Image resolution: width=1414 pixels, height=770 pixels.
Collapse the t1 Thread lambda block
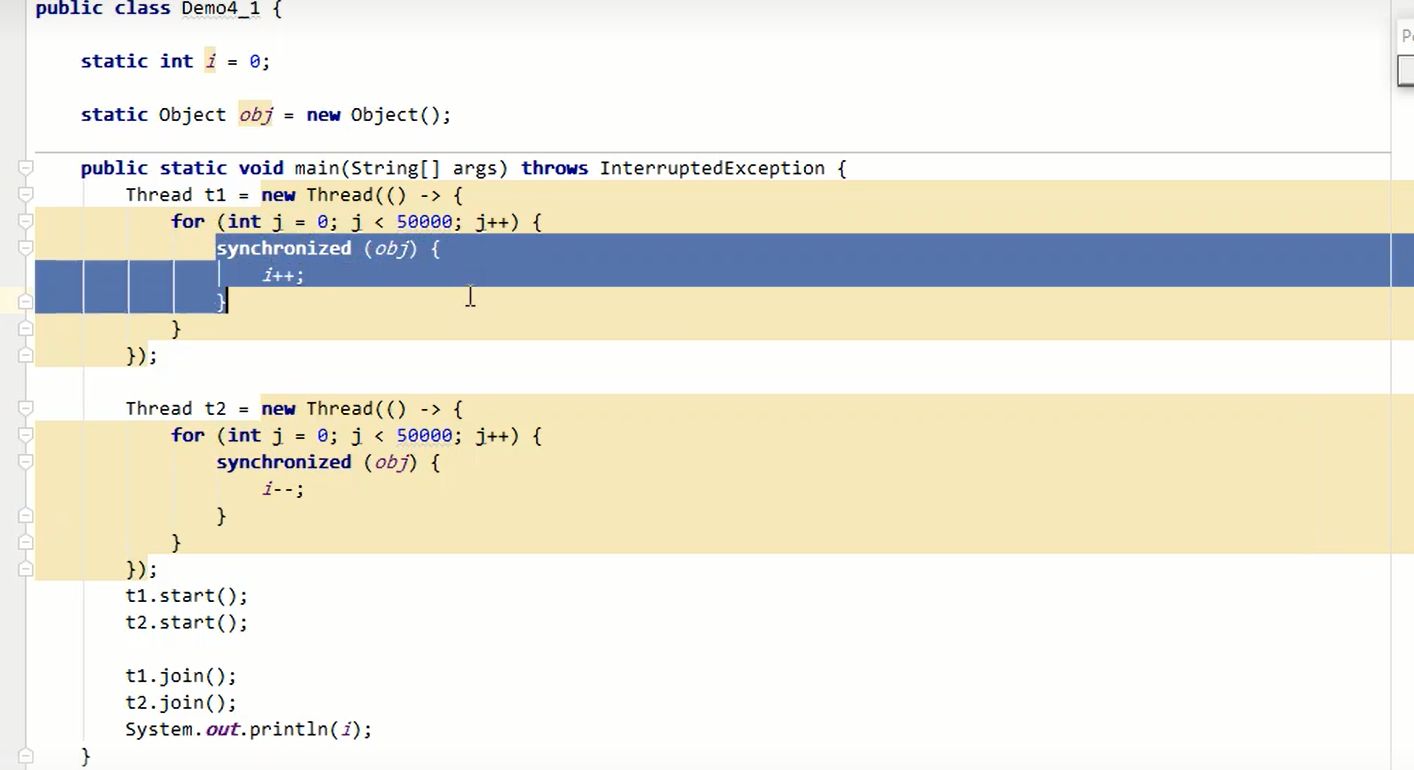click(25, 195)
